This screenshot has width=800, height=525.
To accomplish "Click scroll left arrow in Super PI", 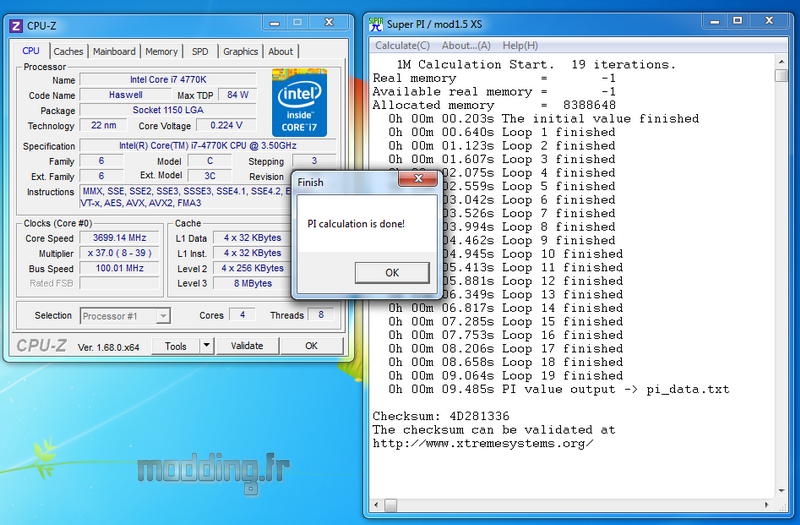I will tap(377, 505).
